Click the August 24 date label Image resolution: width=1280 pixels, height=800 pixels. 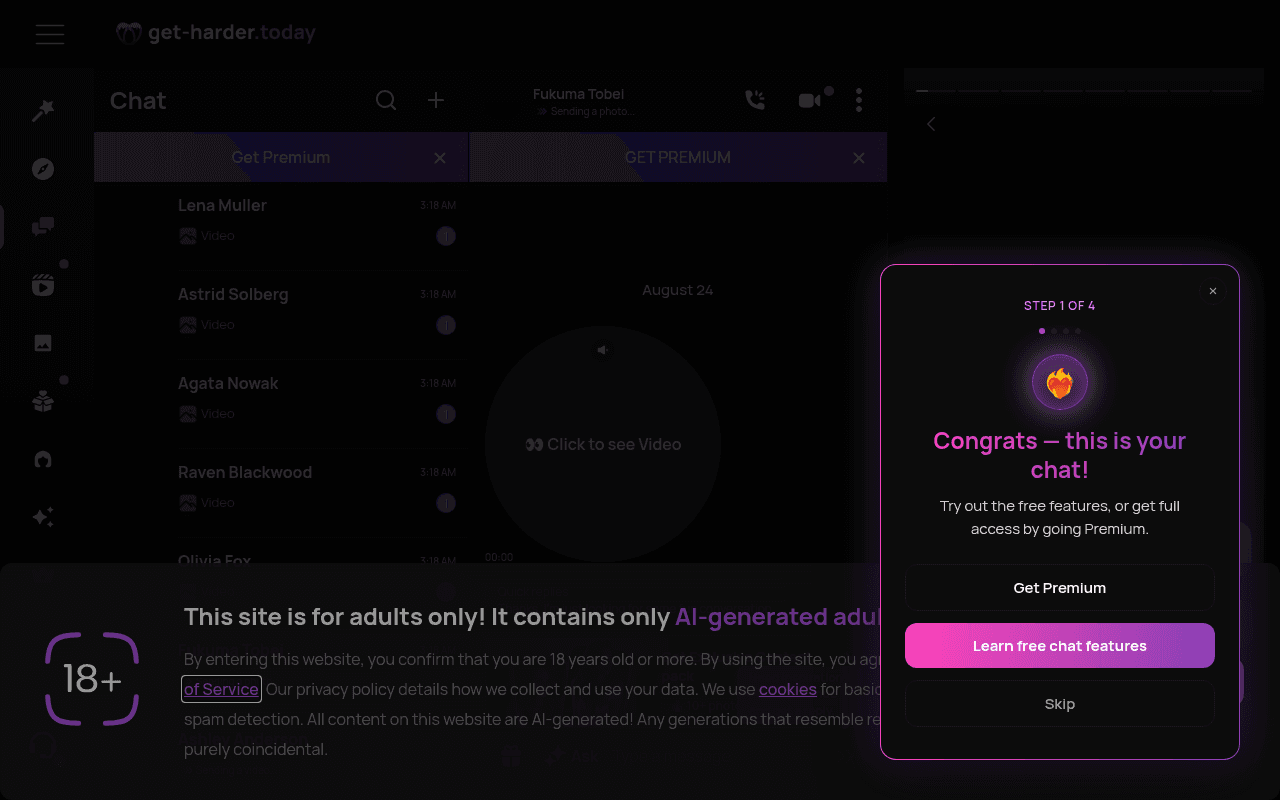(678, 290)
